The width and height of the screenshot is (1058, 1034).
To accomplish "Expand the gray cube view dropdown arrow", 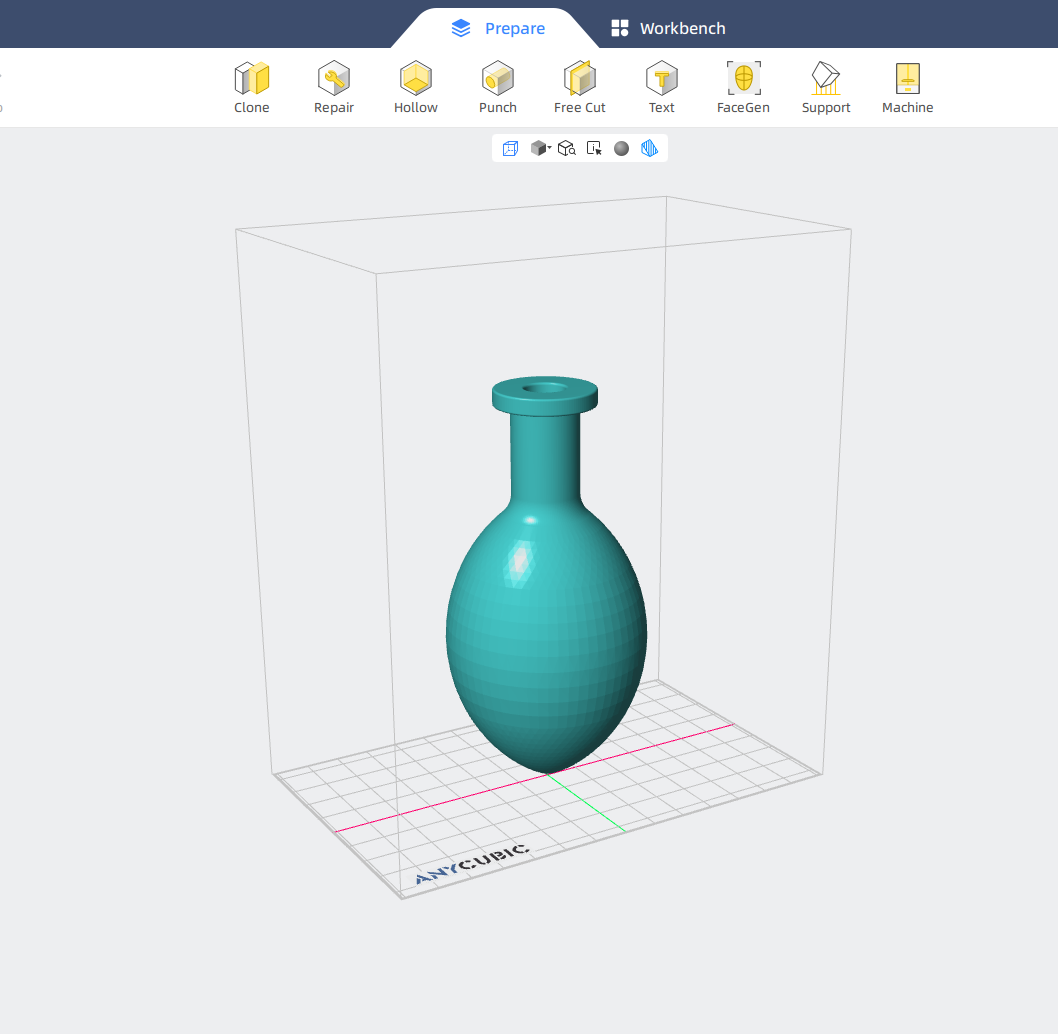I will click(550, 149).
